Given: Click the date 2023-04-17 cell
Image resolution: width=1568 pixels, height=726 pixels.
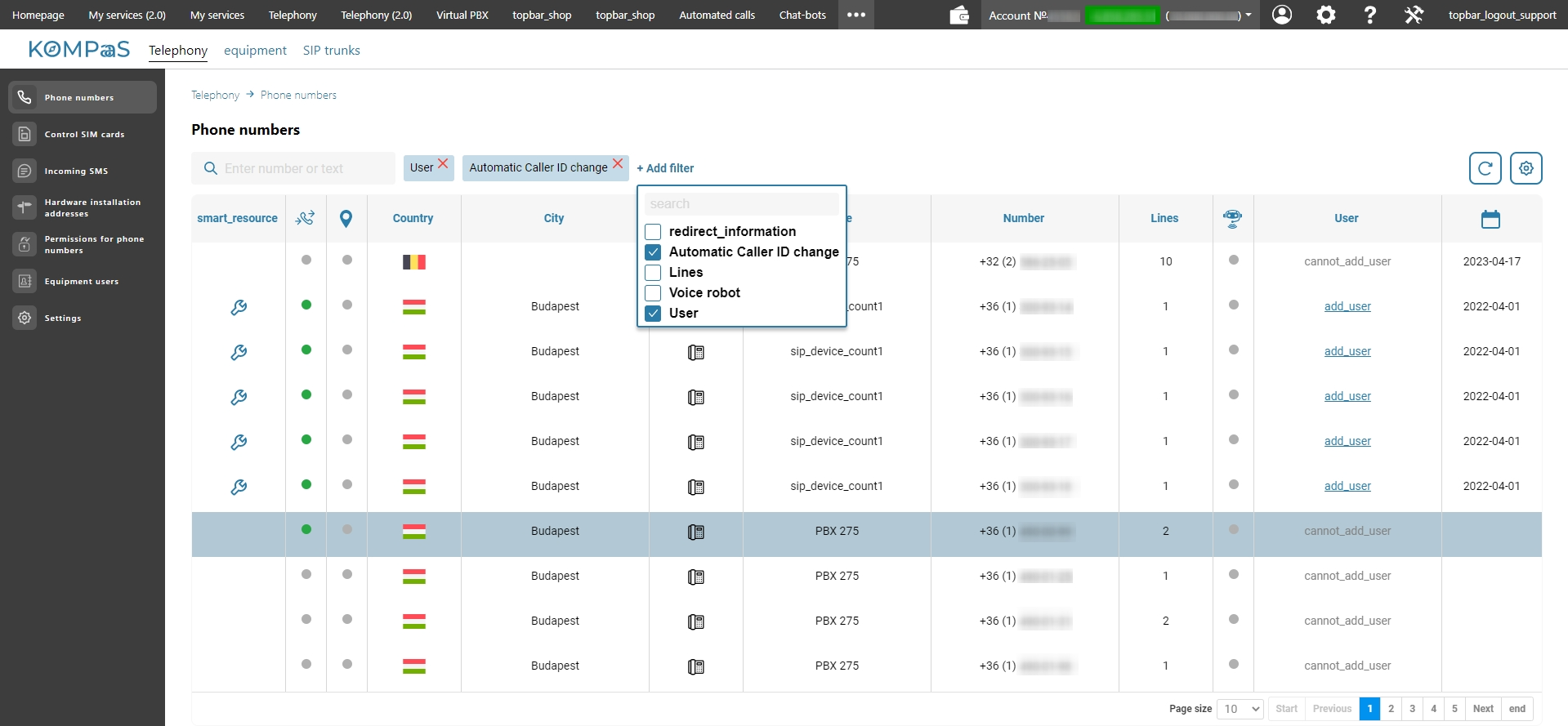Looking at the screenshot, I should coord(1491,261).
